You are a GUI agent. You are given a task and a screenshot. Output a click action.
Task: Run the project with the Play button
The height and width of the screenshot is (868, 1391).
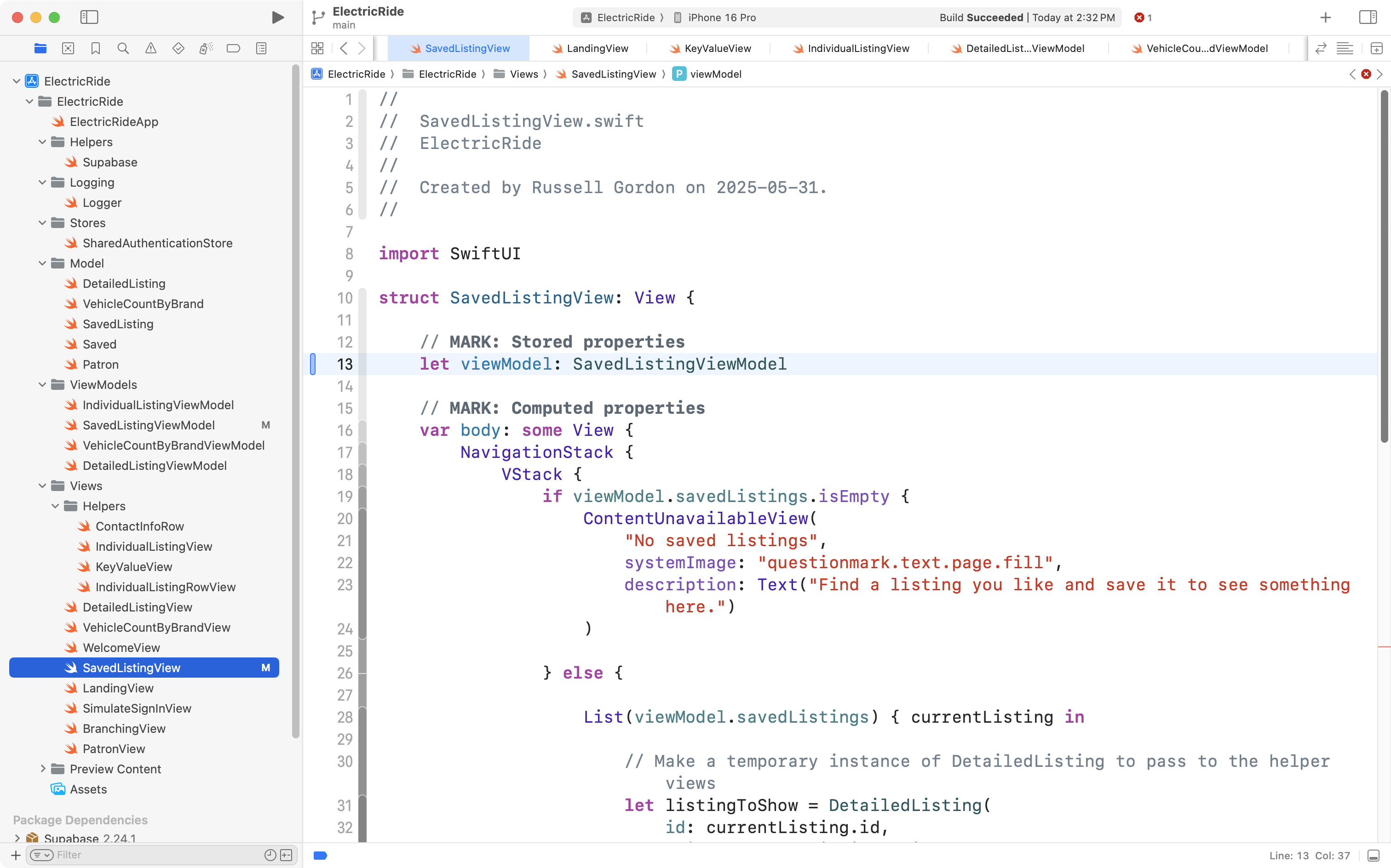[x=277, y=17]
